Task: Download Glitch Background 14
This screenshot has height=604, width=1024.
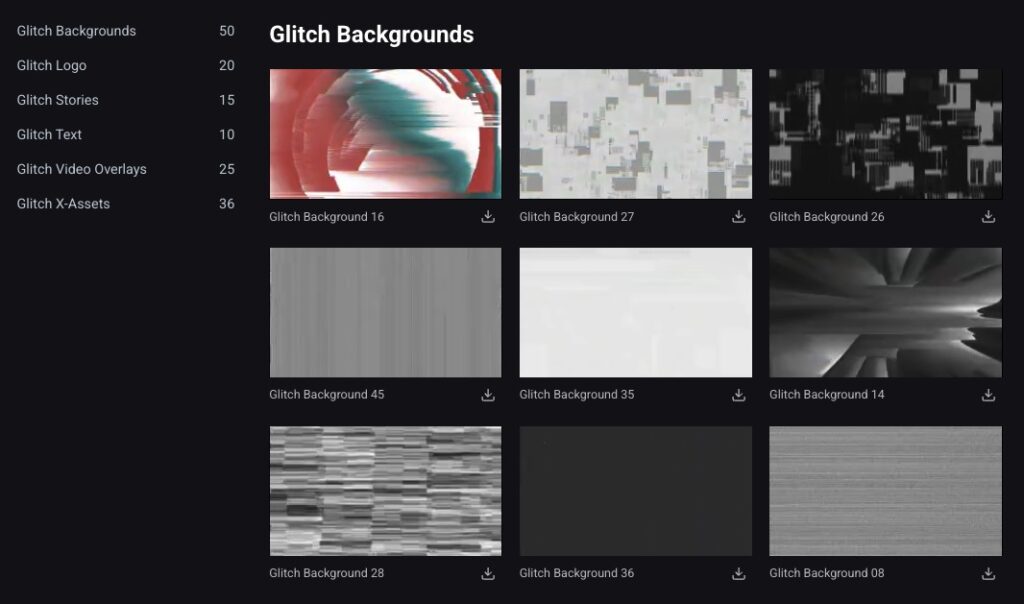Action: pos(988,395)
